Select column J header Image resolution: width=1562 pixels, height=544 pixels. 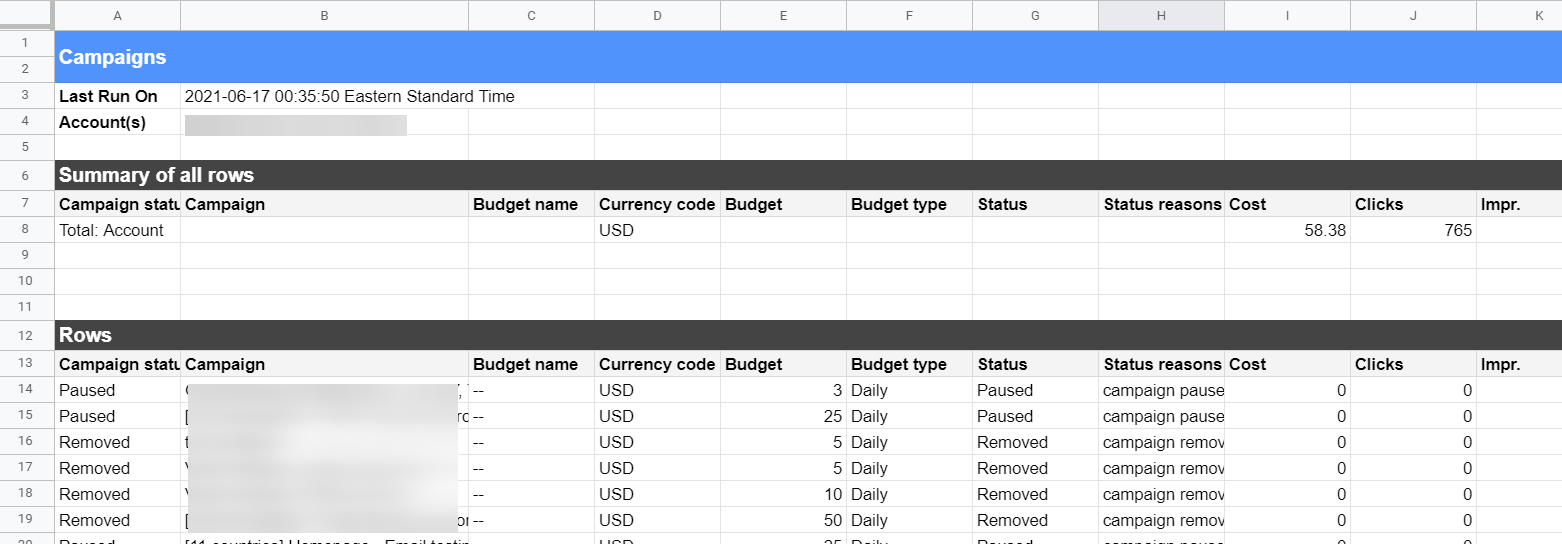tap(1413, 15)
